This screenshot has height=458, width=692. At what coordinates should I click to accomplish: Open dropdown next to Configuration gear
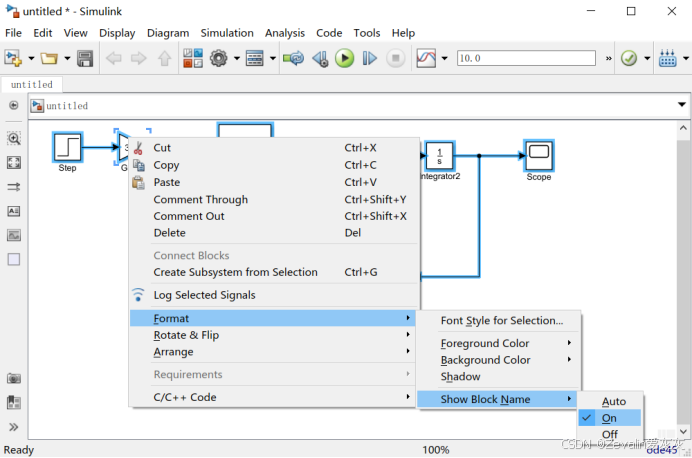[237, 58]
